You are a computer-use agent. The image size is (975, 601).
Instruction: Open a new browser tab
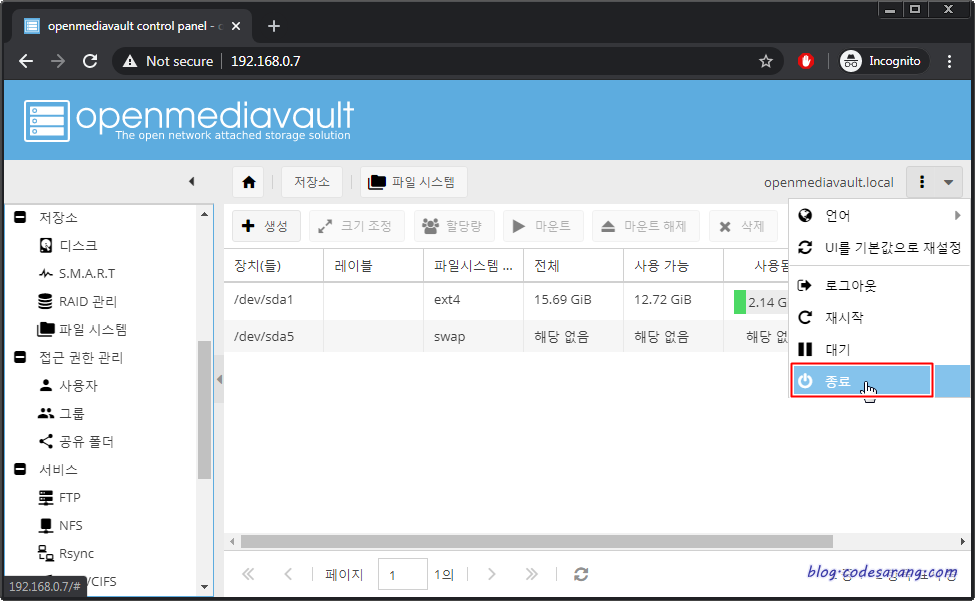[274, 26]
